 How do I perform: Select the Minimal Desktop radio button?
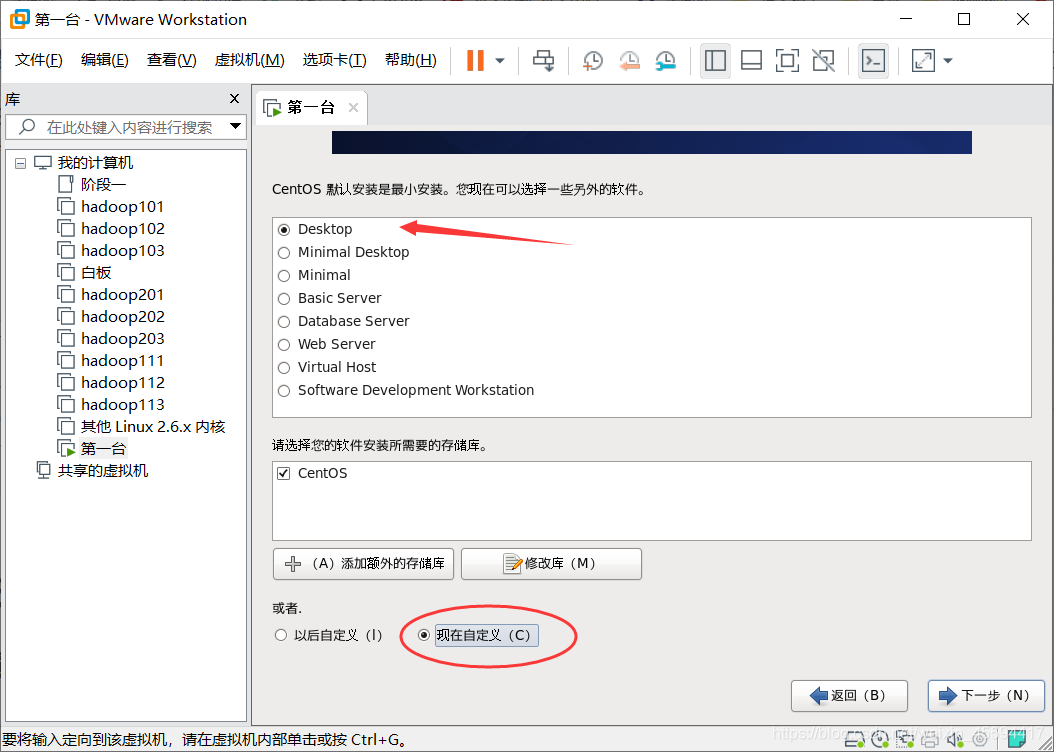pyautogui.click(x=284, y=253)
